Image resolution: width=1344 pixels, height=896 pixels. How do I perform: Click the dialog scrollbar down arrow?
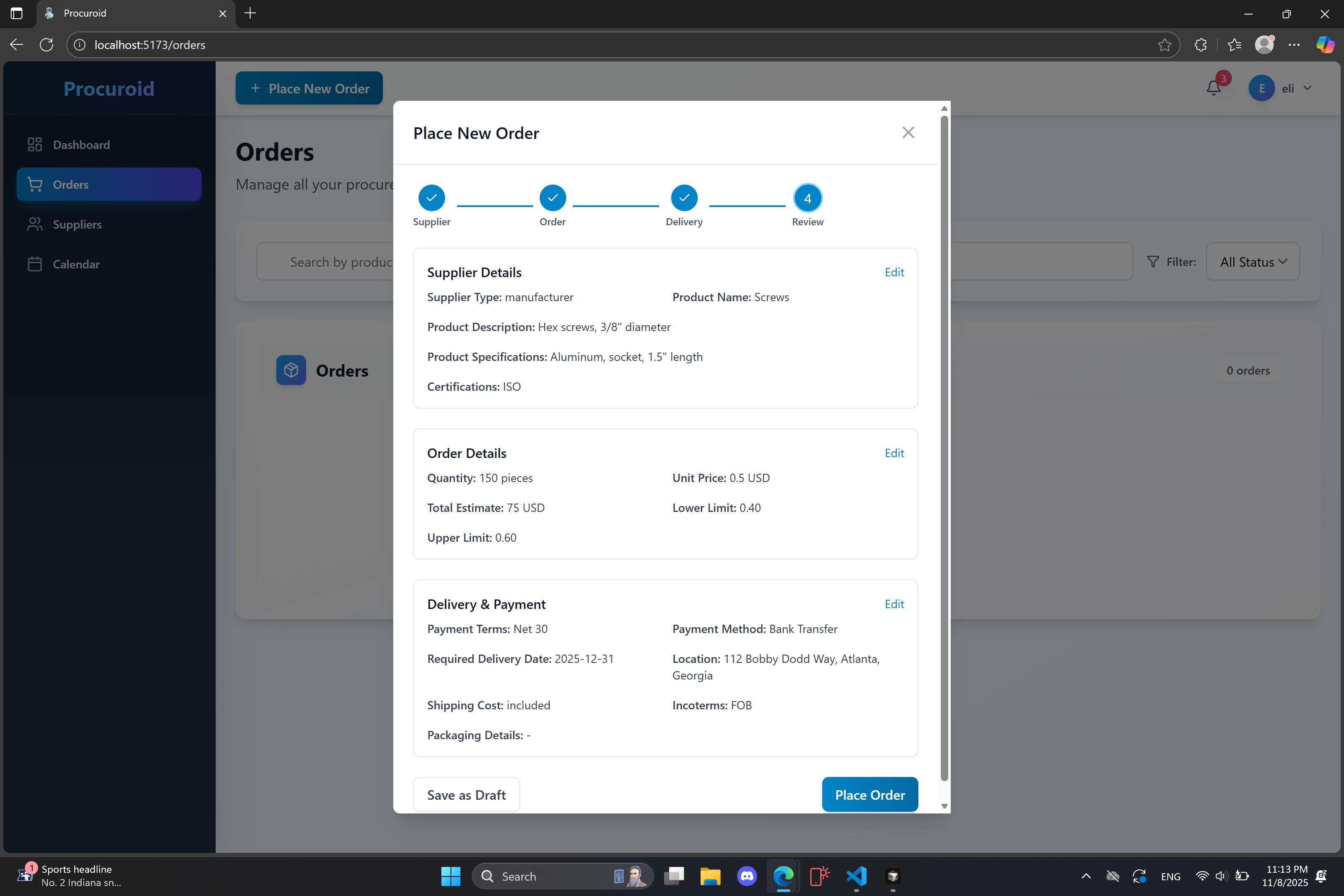tap(944, 806)
